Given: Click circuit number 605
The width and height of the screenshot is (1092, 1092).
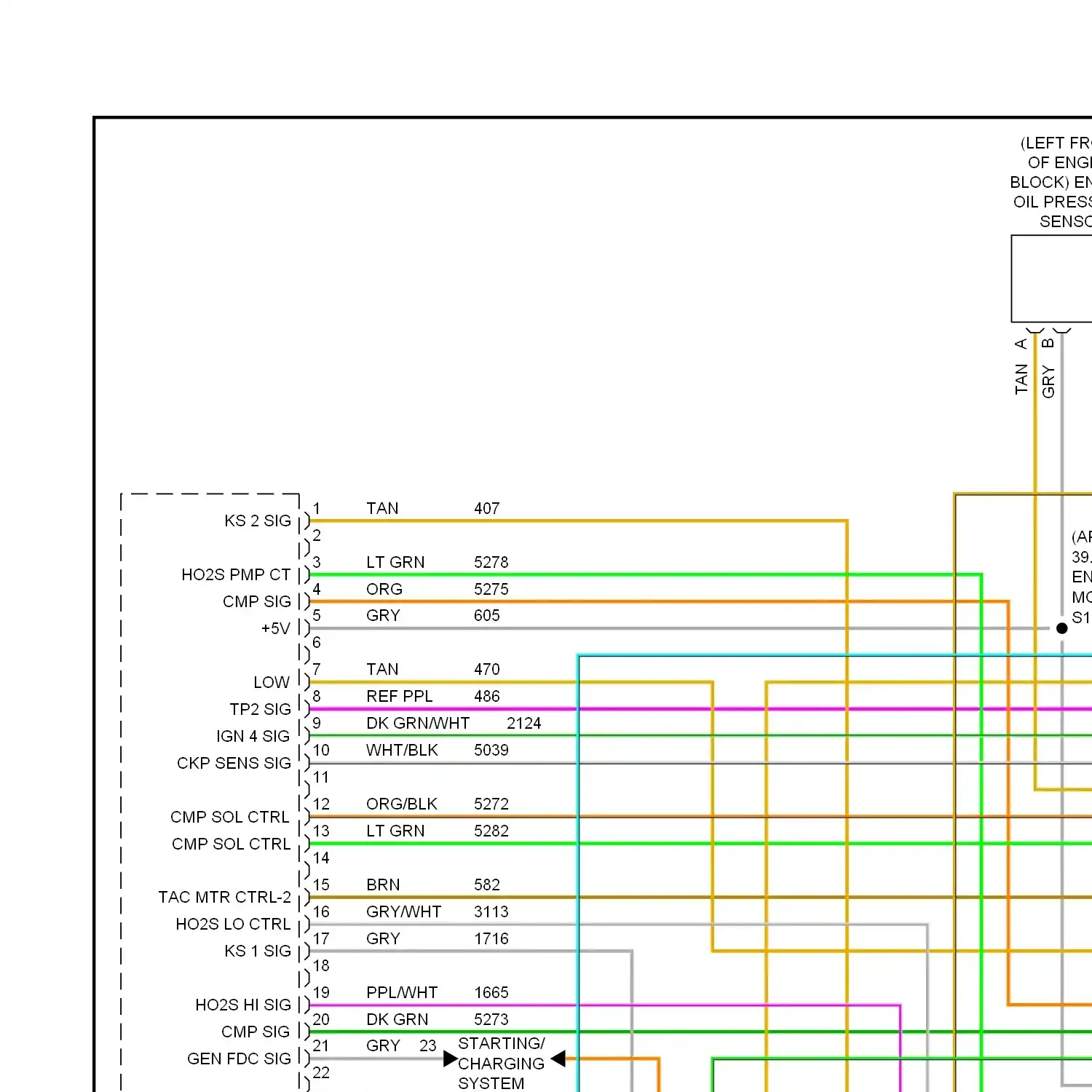Looking at the screenshot, I should tap(487, 615).
